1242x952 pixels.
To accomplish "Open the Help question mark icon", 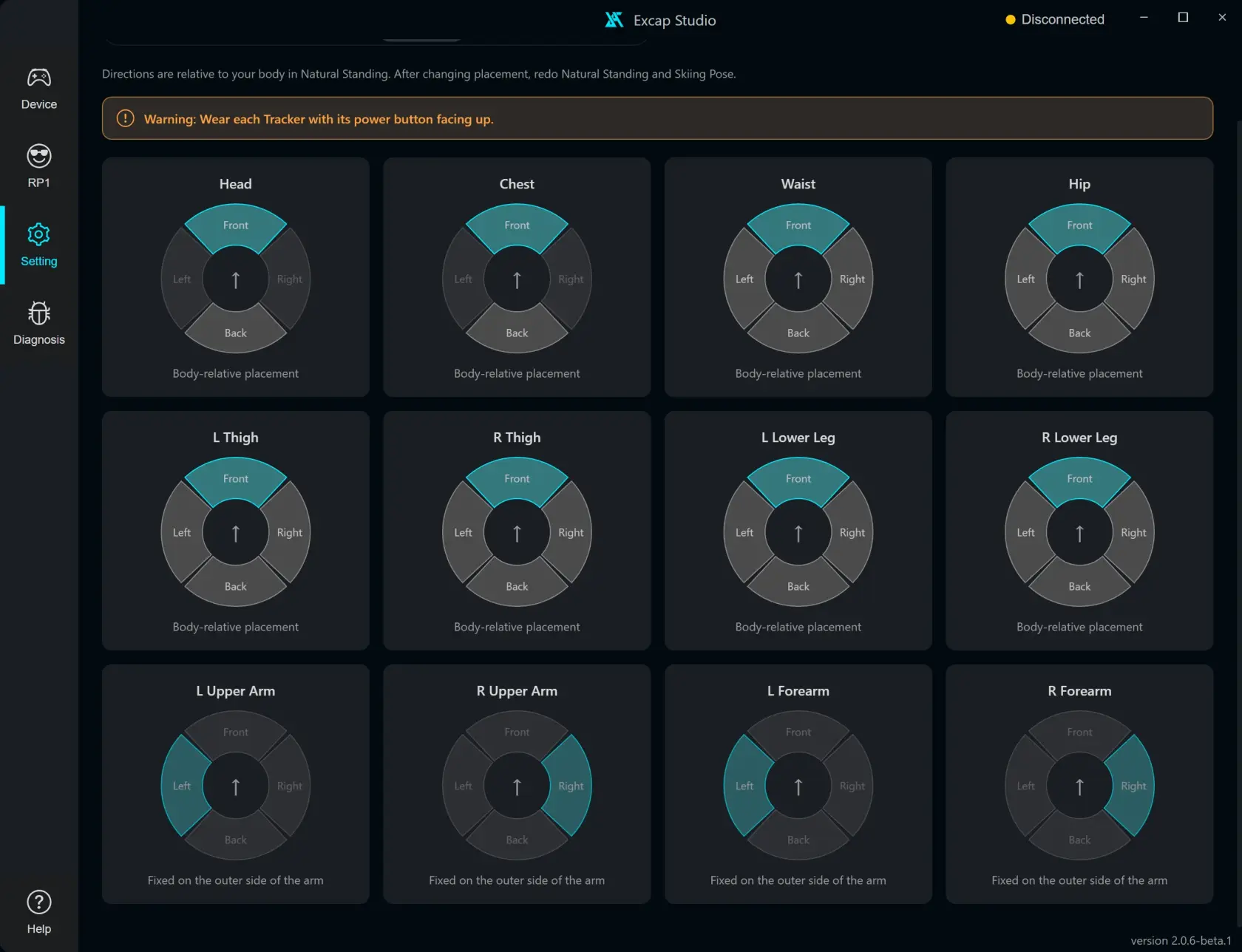I will pos(38,902).
